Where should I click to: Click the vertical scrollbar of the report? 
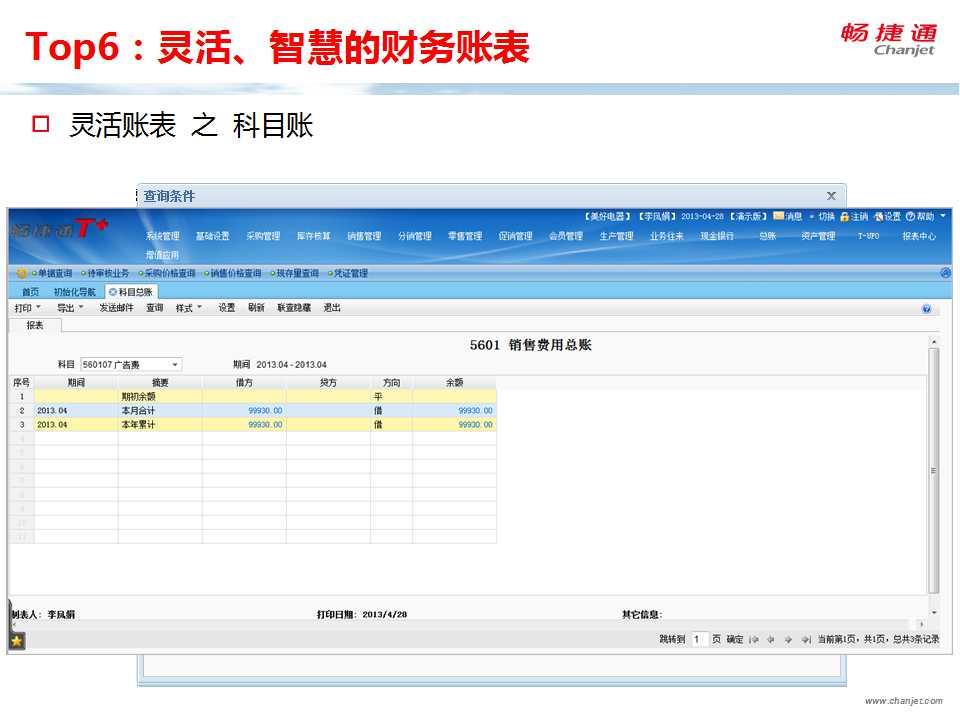[934, 470]
